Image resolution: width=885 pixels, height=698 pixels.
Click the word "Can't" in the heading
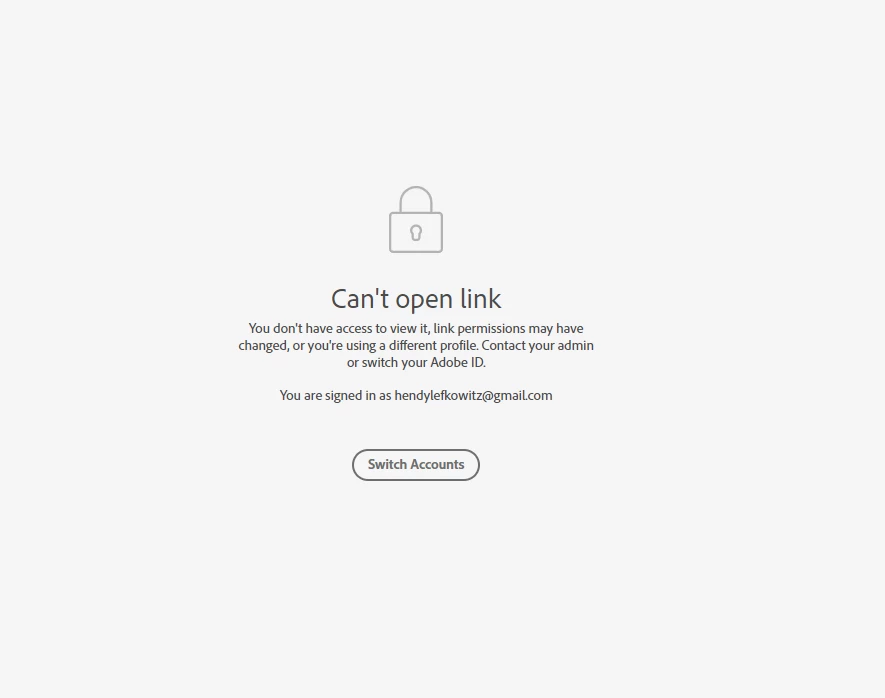[x=360, y=298]
